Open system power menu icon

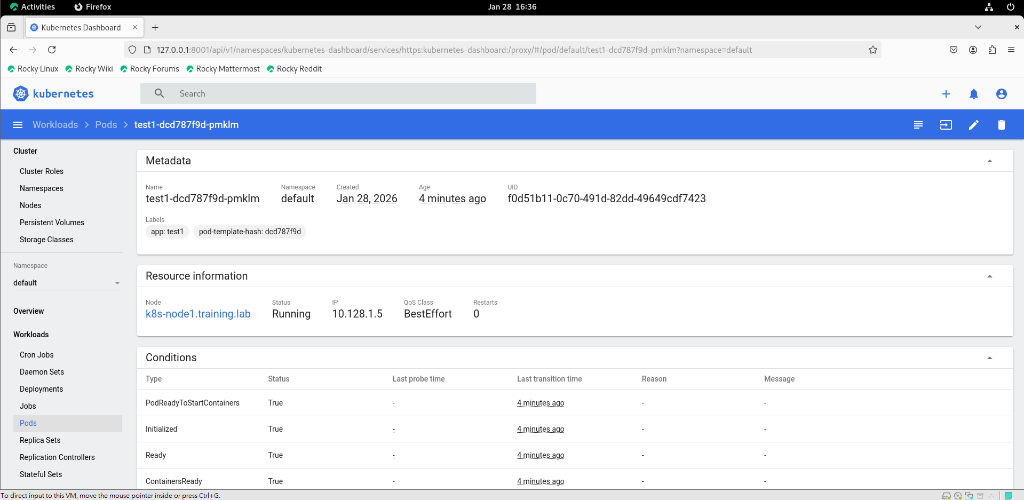pos(1012,7)
